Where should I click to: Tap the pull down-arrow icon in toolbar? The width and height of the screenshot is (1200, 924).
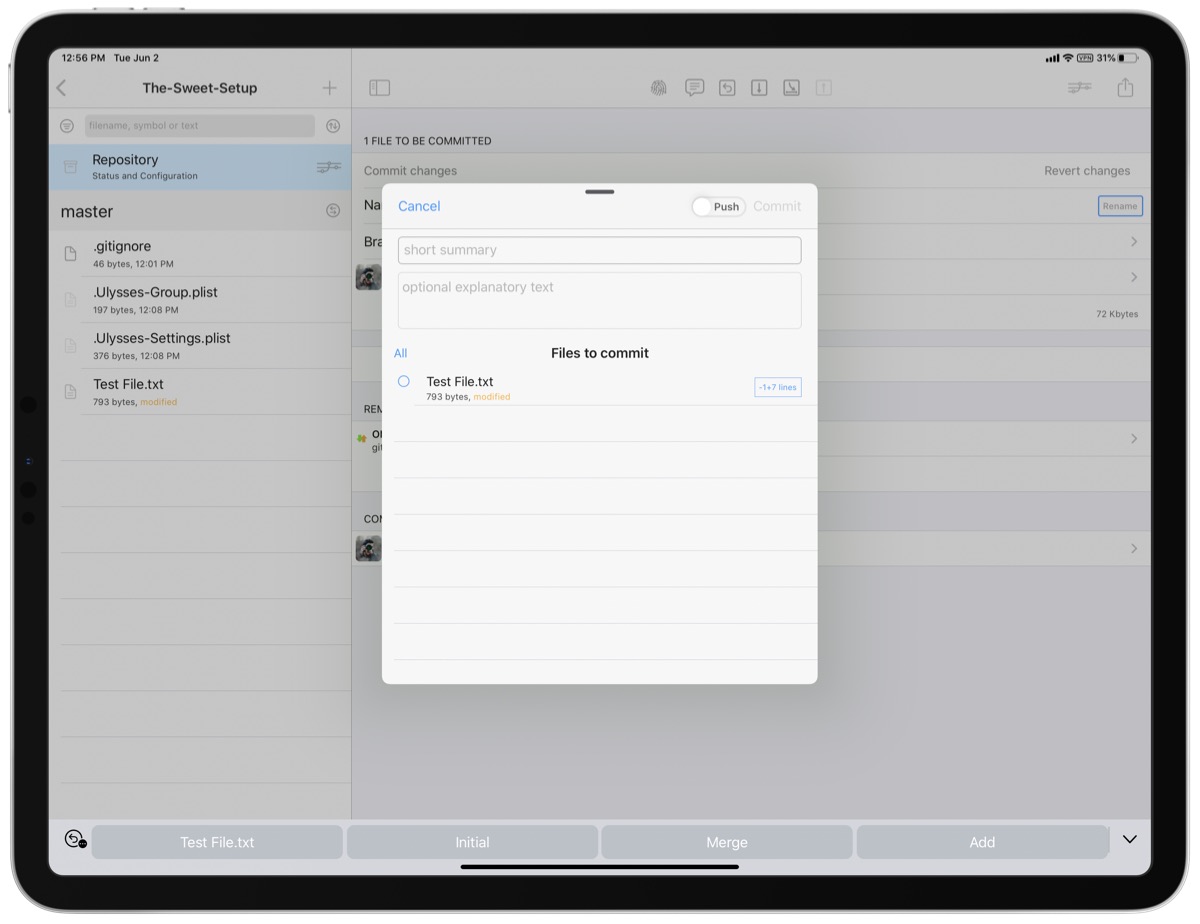pos(759,88)
